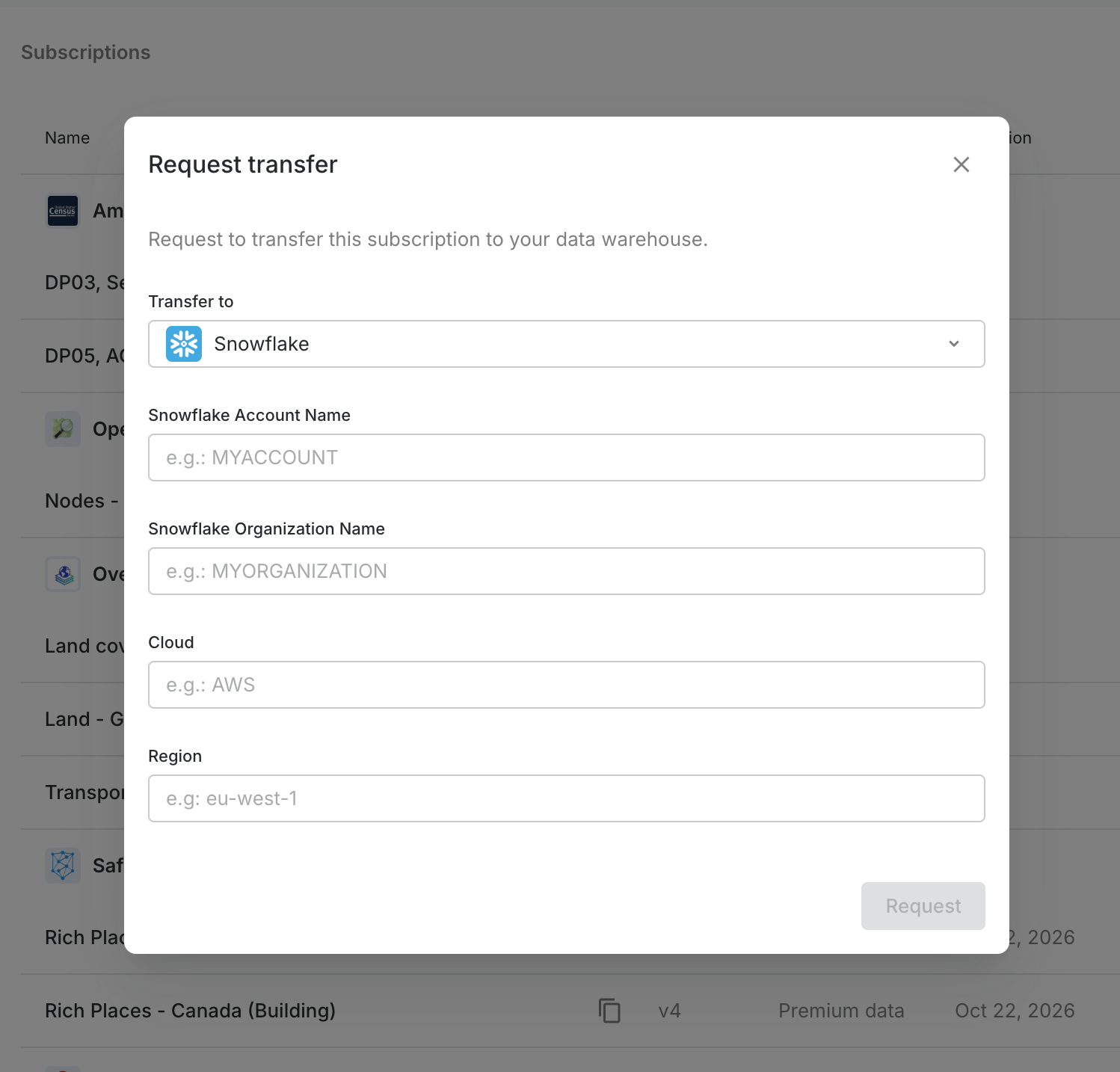Open Rich Places - Canada (Building) row
Viewport: 1120px width, 1072px height.
(191, 1011)
